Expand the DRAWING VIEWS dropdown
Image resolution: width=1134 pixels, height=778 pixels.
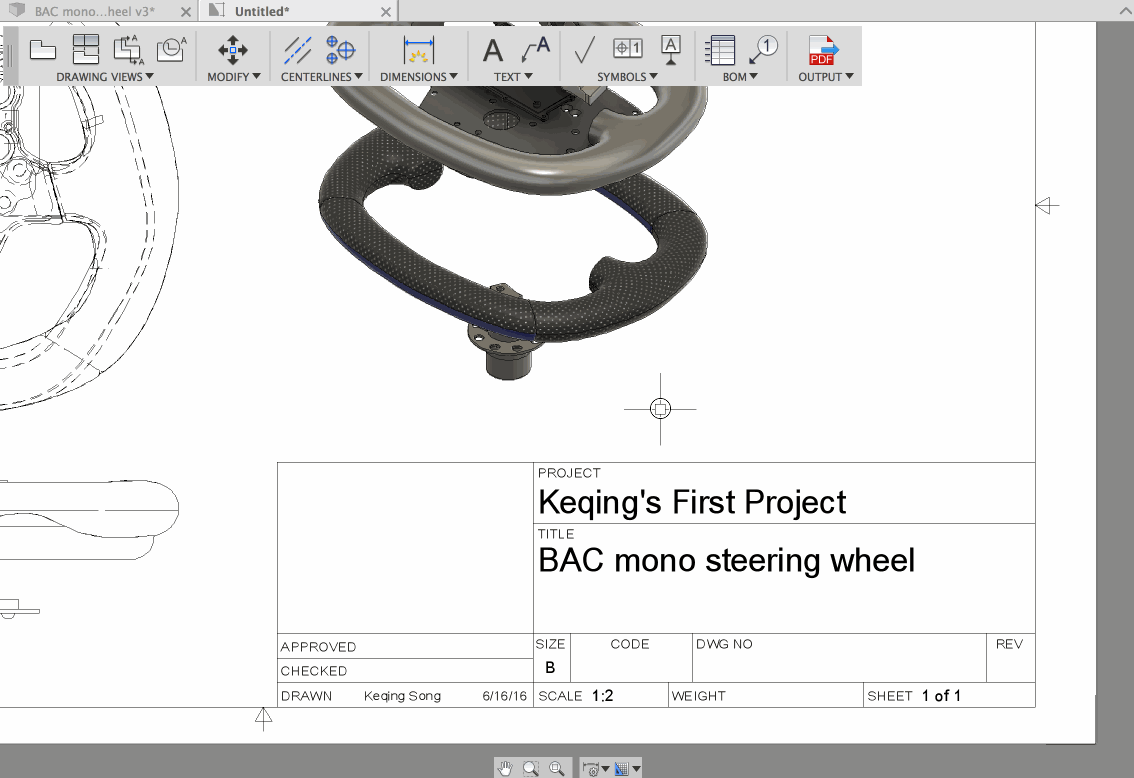click(x=105, y=77)
